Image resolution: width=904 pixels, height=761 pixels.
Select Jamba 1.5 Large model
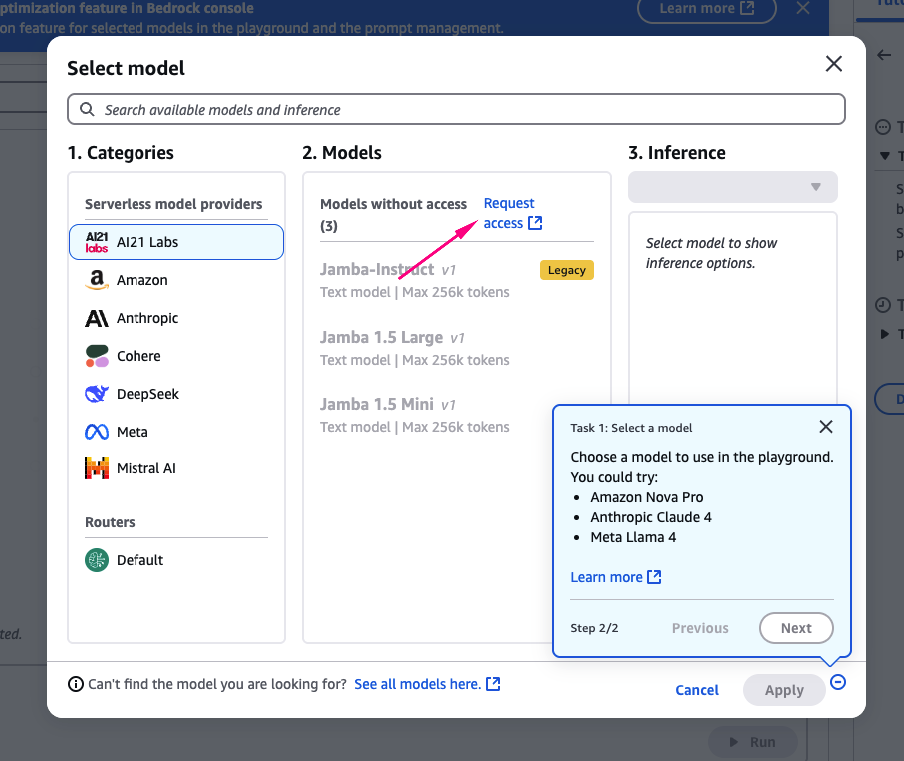point(392,337)
